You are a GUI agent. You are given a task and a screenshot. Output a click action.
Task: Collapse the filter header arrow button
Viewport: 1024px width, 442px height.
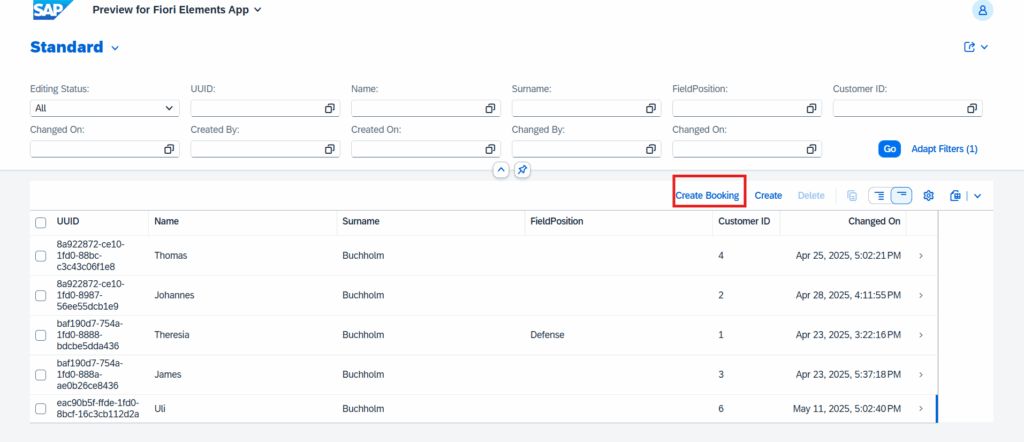(x=501, y=170)
